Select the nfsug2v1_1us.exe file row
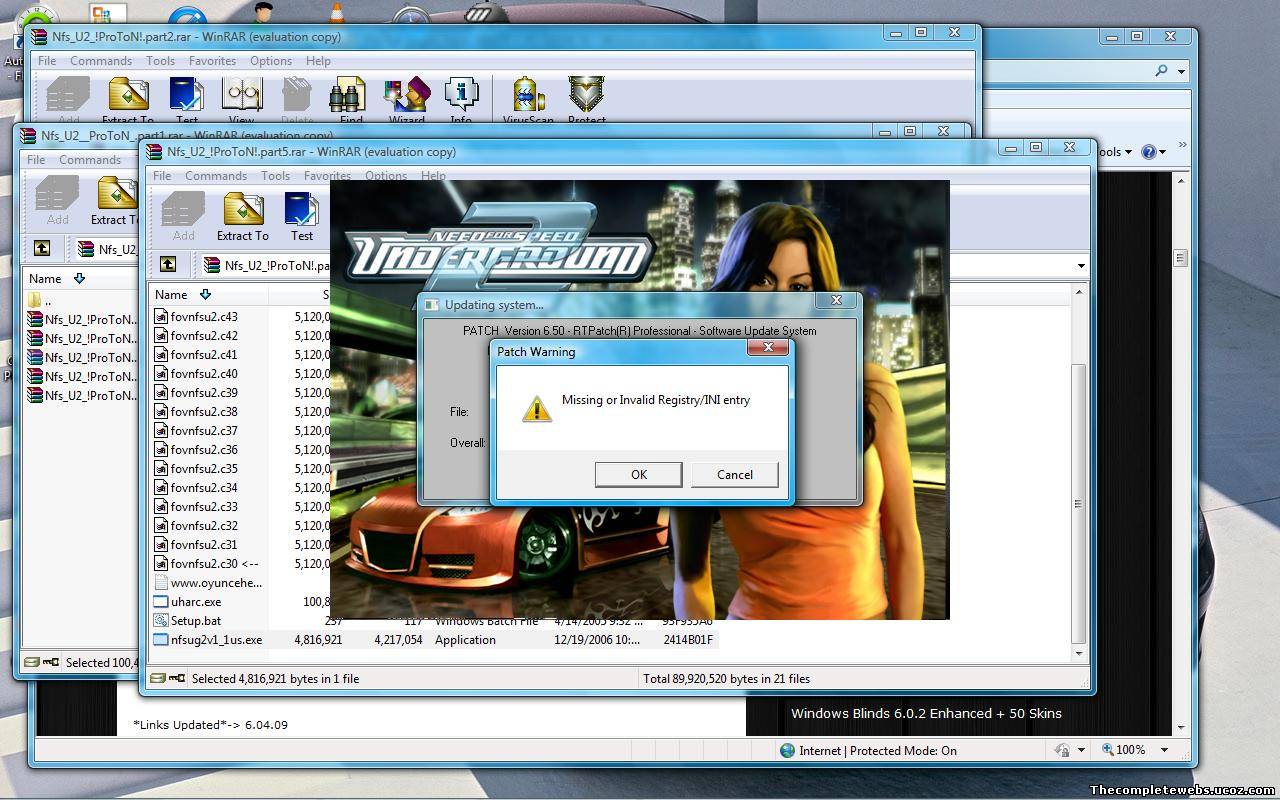This screenshot has height=800, width=1280. (434, 639)
